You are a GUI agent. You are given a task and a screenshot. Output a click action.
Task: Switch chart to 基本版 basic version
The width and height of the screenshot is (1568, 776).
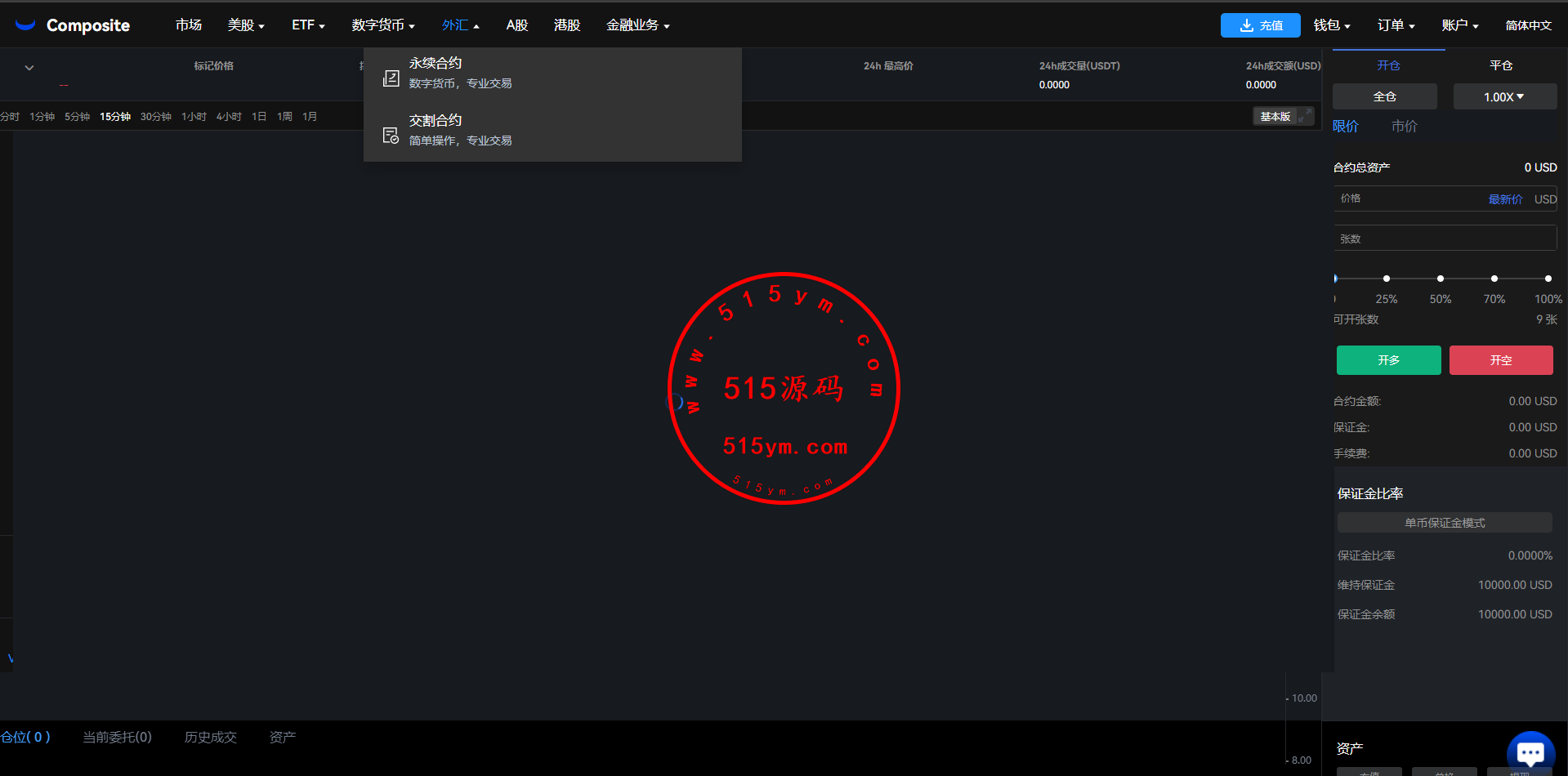click(1275, 117)
